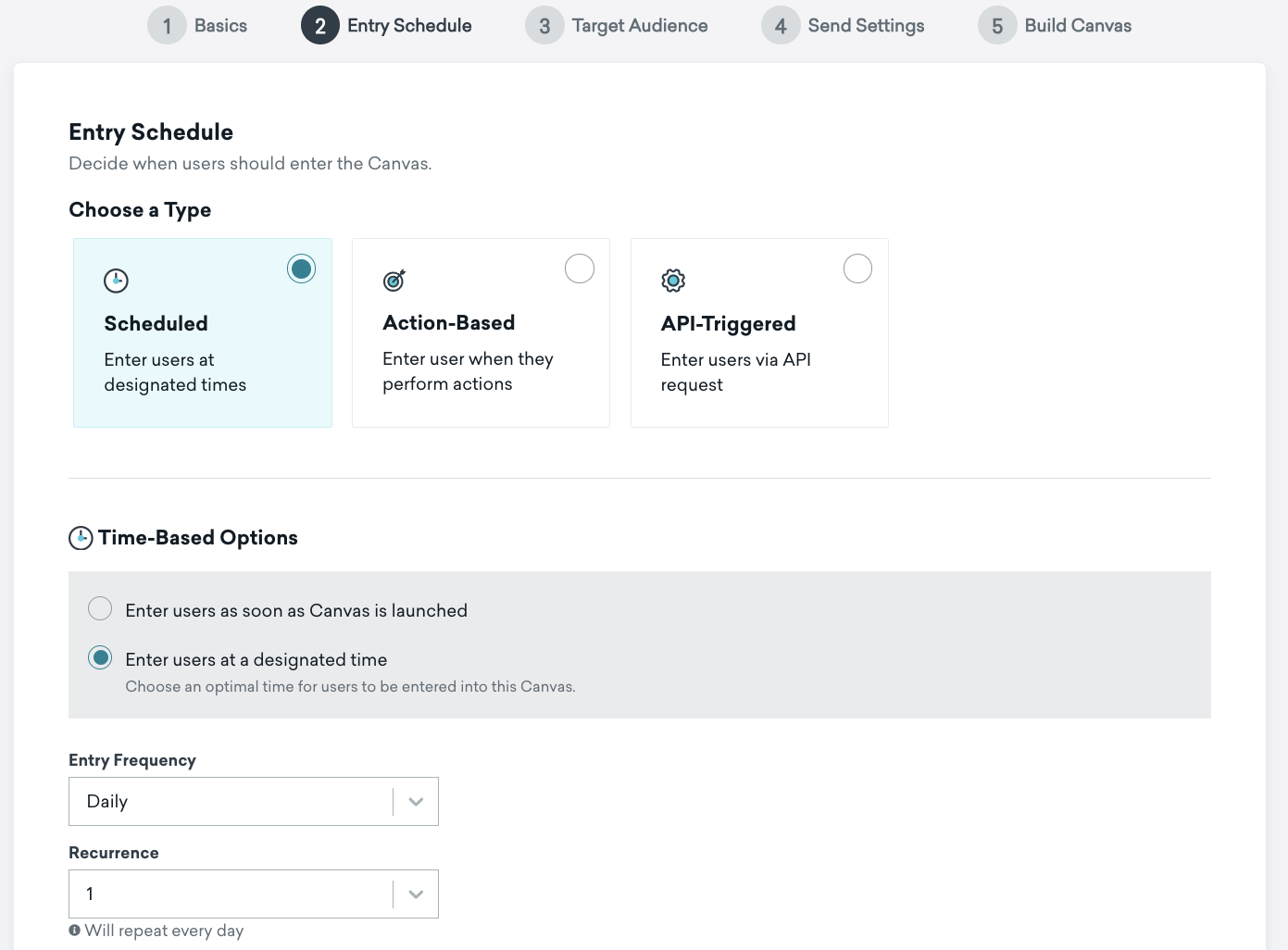
Task: Open the Entry Frequency Daily dropdown
Action: coord(254,802)
